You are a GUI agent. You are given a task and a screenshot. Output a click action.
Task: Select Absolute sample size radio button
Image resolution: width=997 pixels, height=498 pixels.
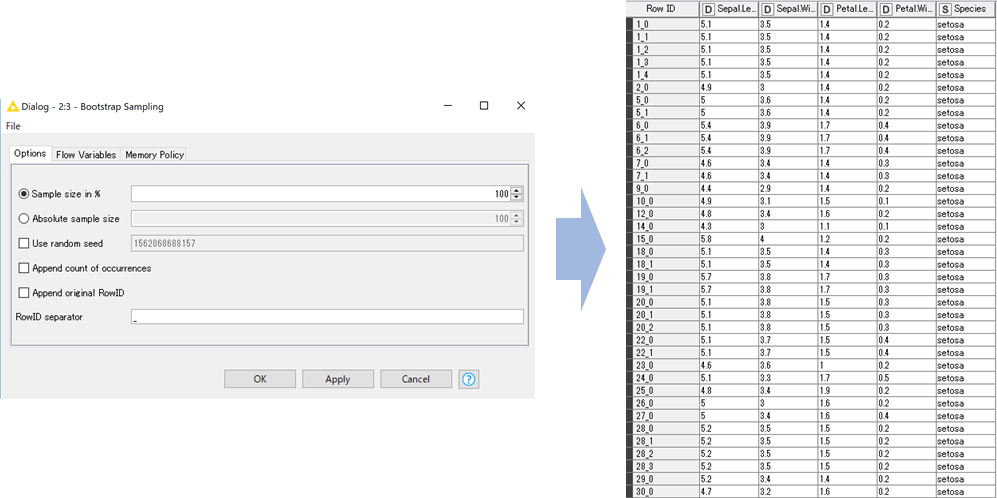tap(24, 219)
